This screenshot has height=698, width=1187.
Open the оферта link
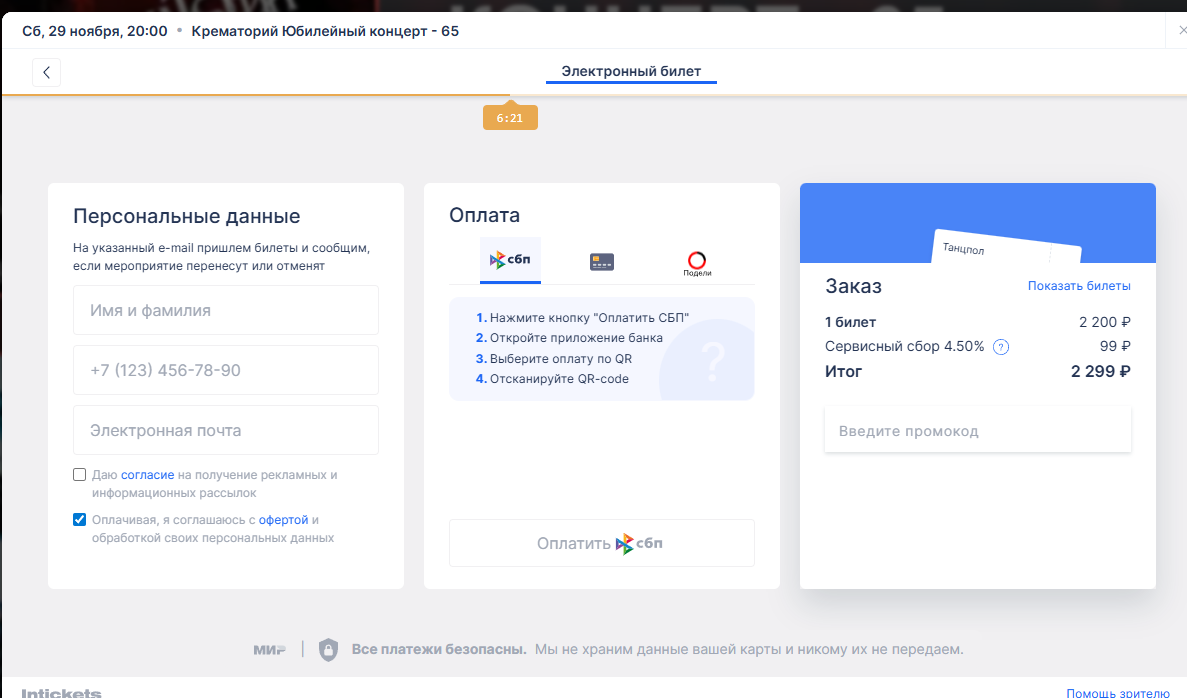pyautogui.click(x=283, y=520)
